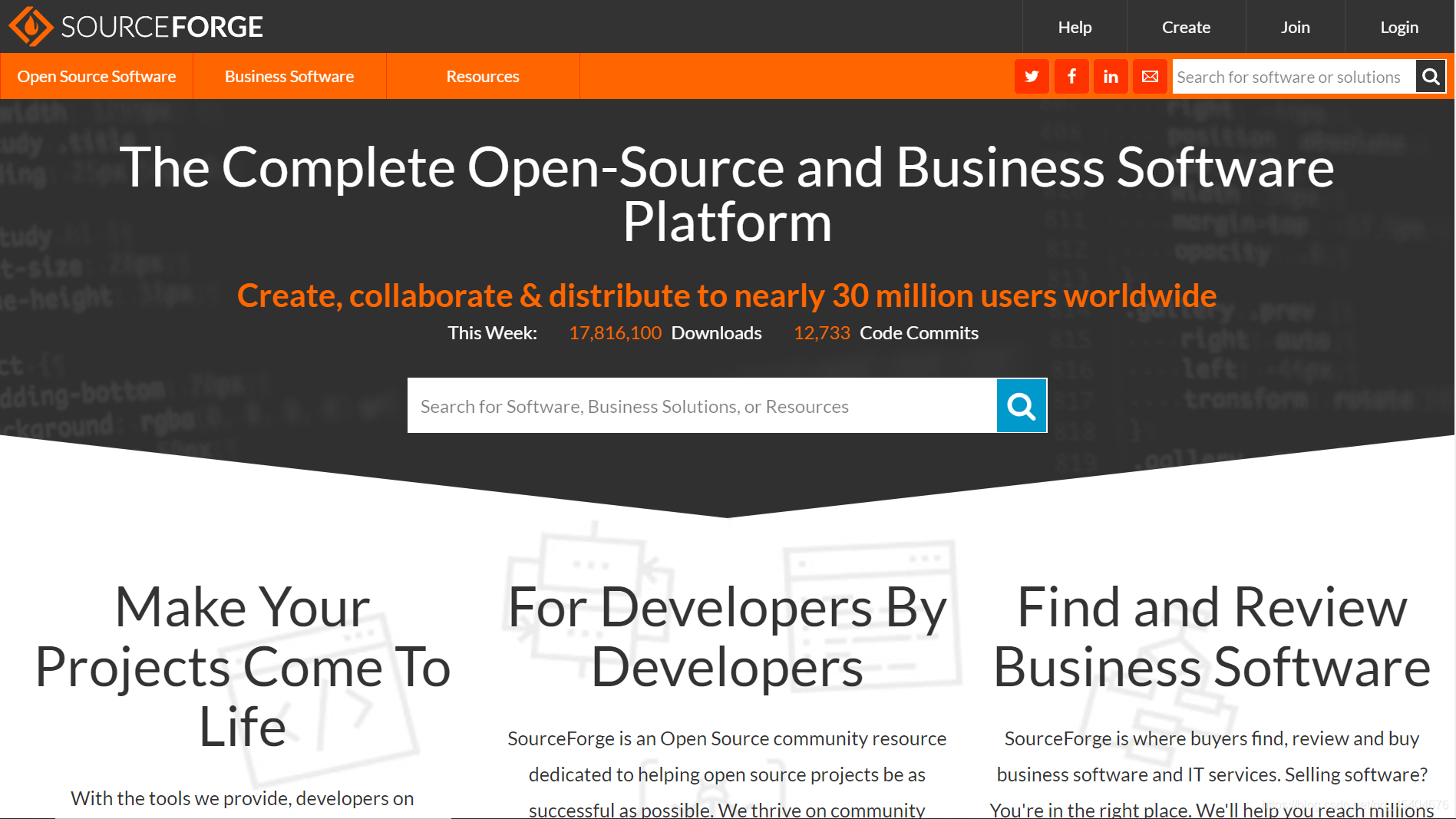Click 'Find and Review Business Software' heading
The width and height of the screenshot is (1456, 819).
tap(1212, 637)
